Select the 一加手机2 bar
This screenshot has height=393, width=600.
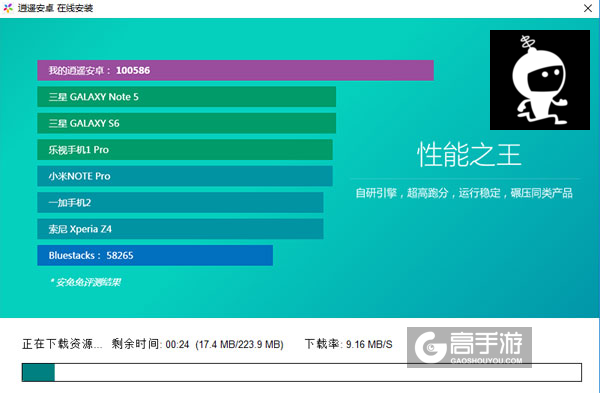point(180,202)
